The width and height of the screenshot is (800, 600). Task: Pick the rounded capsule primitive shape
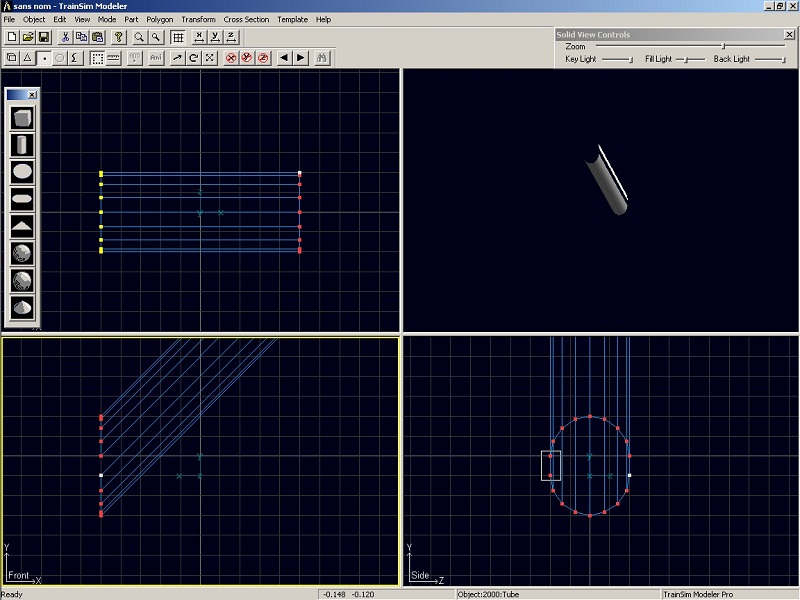(x=22, y=199)
